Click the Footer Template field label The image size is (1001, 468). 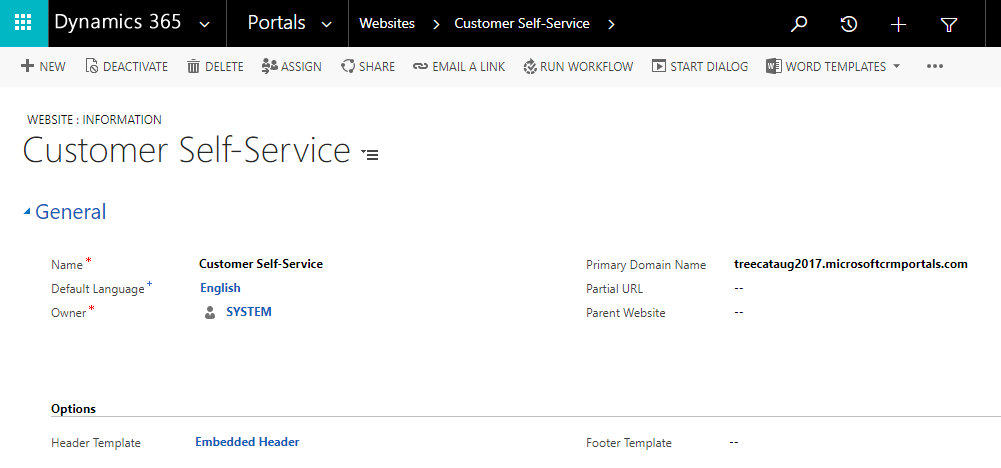[x=629, y=442]
